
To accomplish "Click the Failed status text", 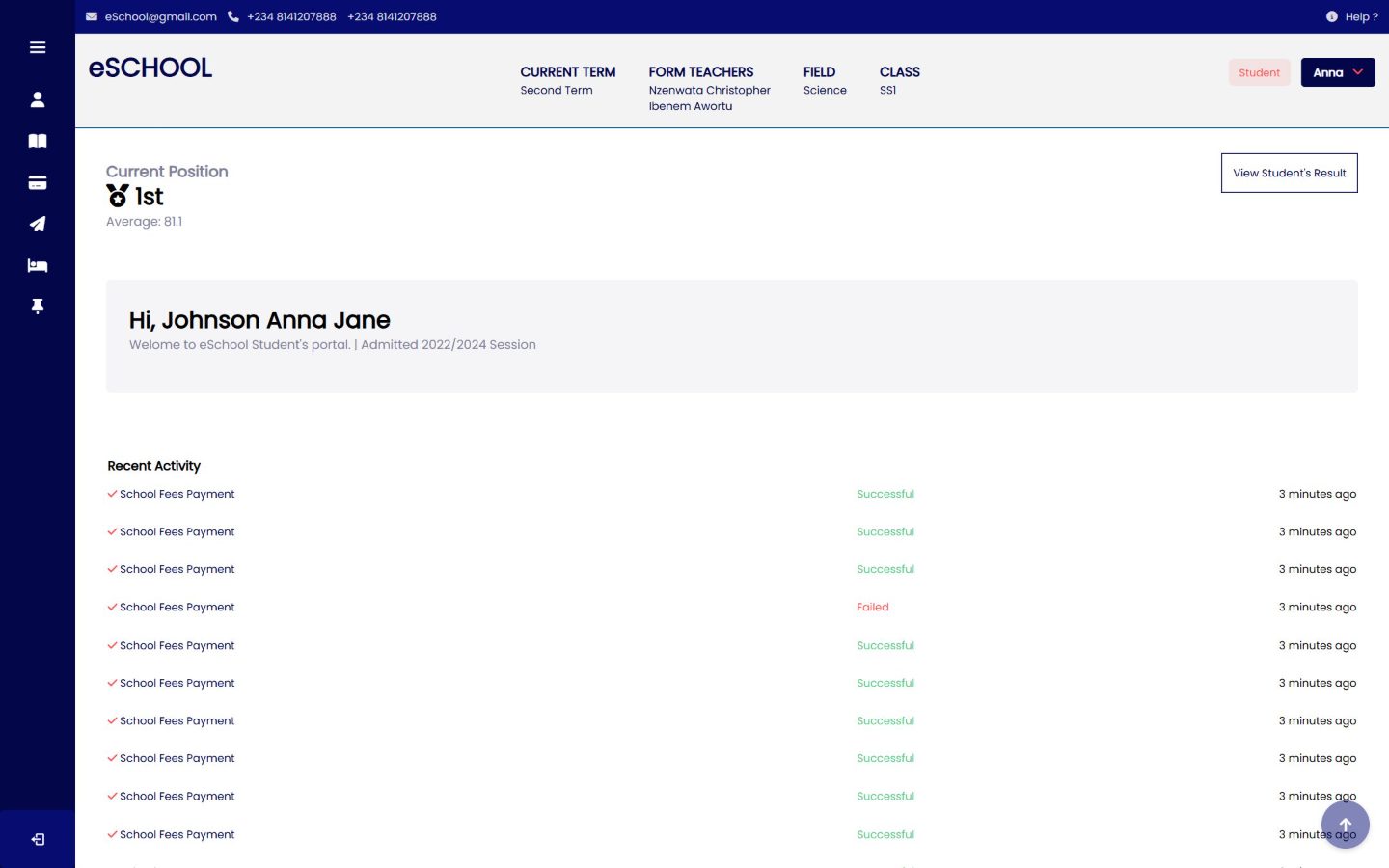I will (873, 608).
